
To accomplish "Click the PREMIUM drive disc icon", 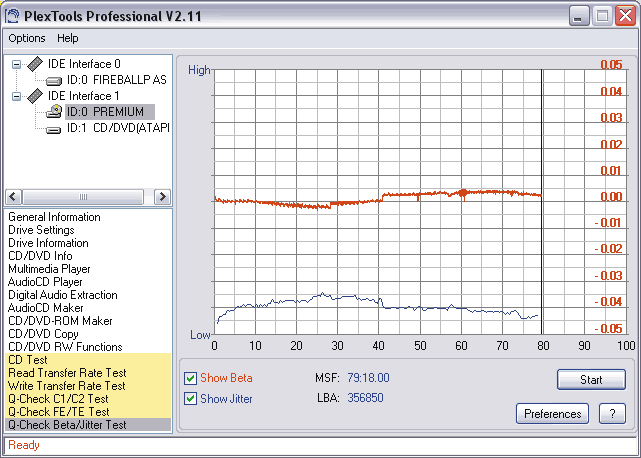I will tap(54, 112).
